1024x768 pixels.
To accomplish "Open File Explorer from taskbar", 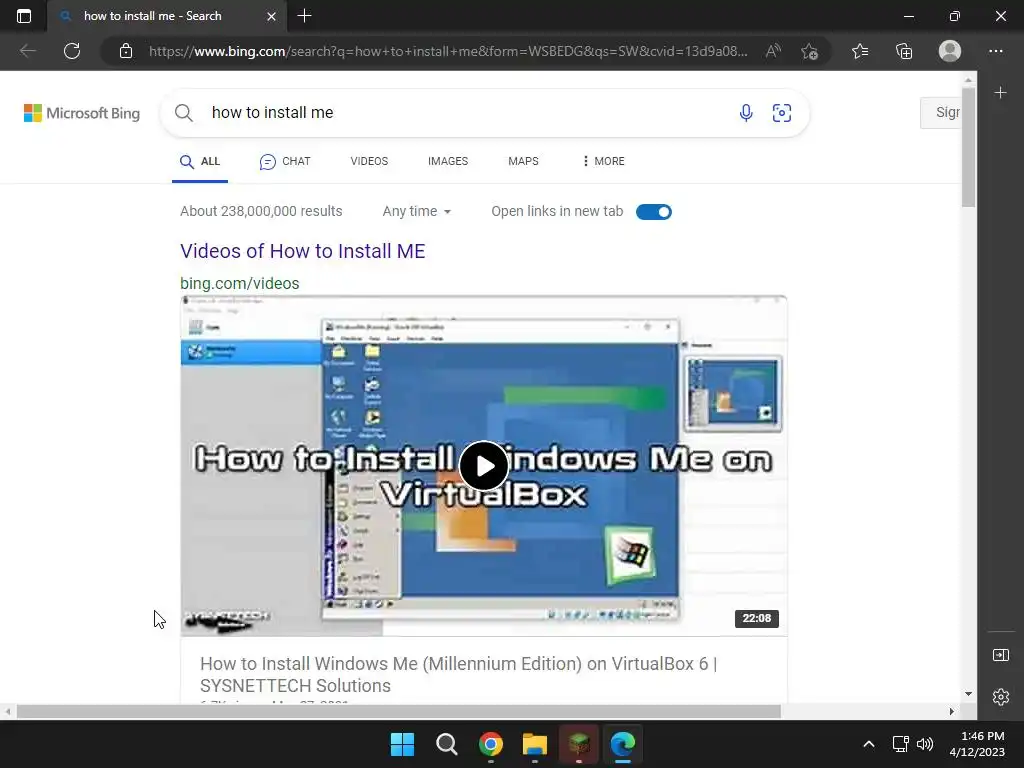I will (x=535, y=744).
